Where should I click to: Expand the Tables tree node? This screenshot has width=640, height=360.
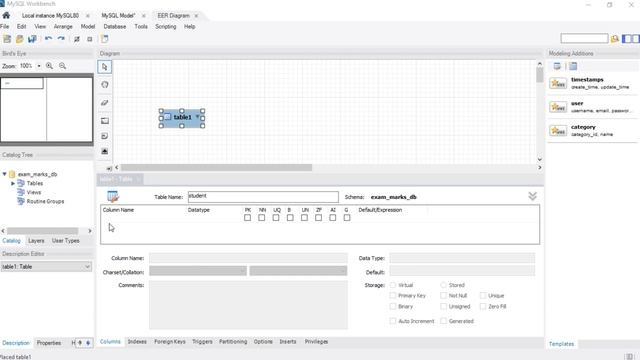click(x=13, y=183)
